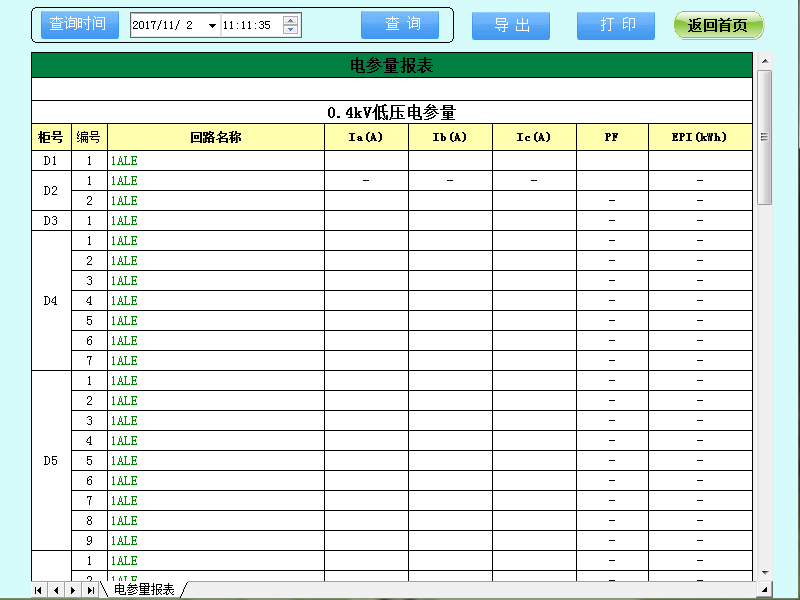Click the 回路名称 column header
The height and width of the screenshot is (600, 800).
tap(216, 137)
